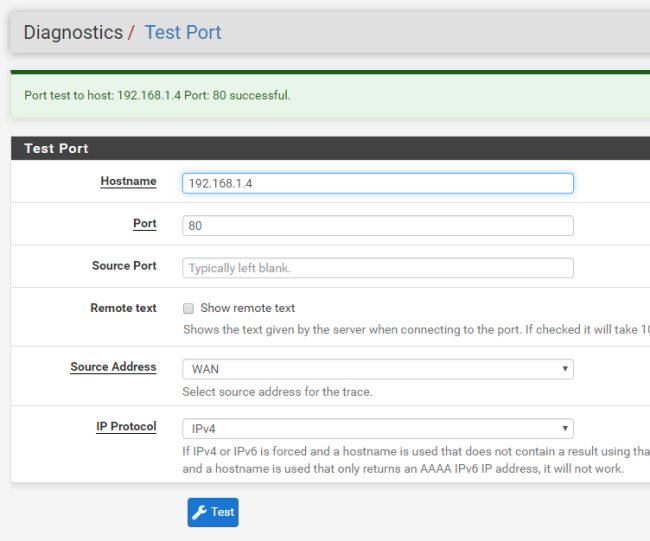Click the Hostname field containing 192.168.1.4

click(x=378, y=183)
